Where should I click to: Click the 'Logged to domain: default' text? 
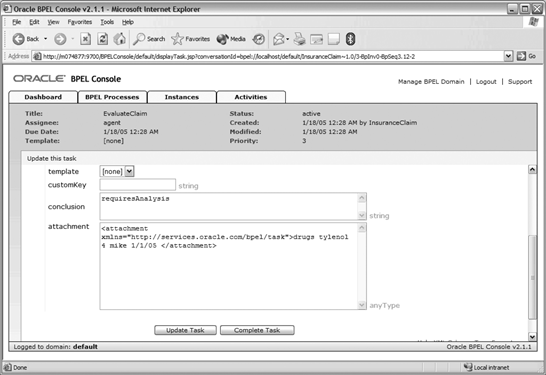click(56, 347)
